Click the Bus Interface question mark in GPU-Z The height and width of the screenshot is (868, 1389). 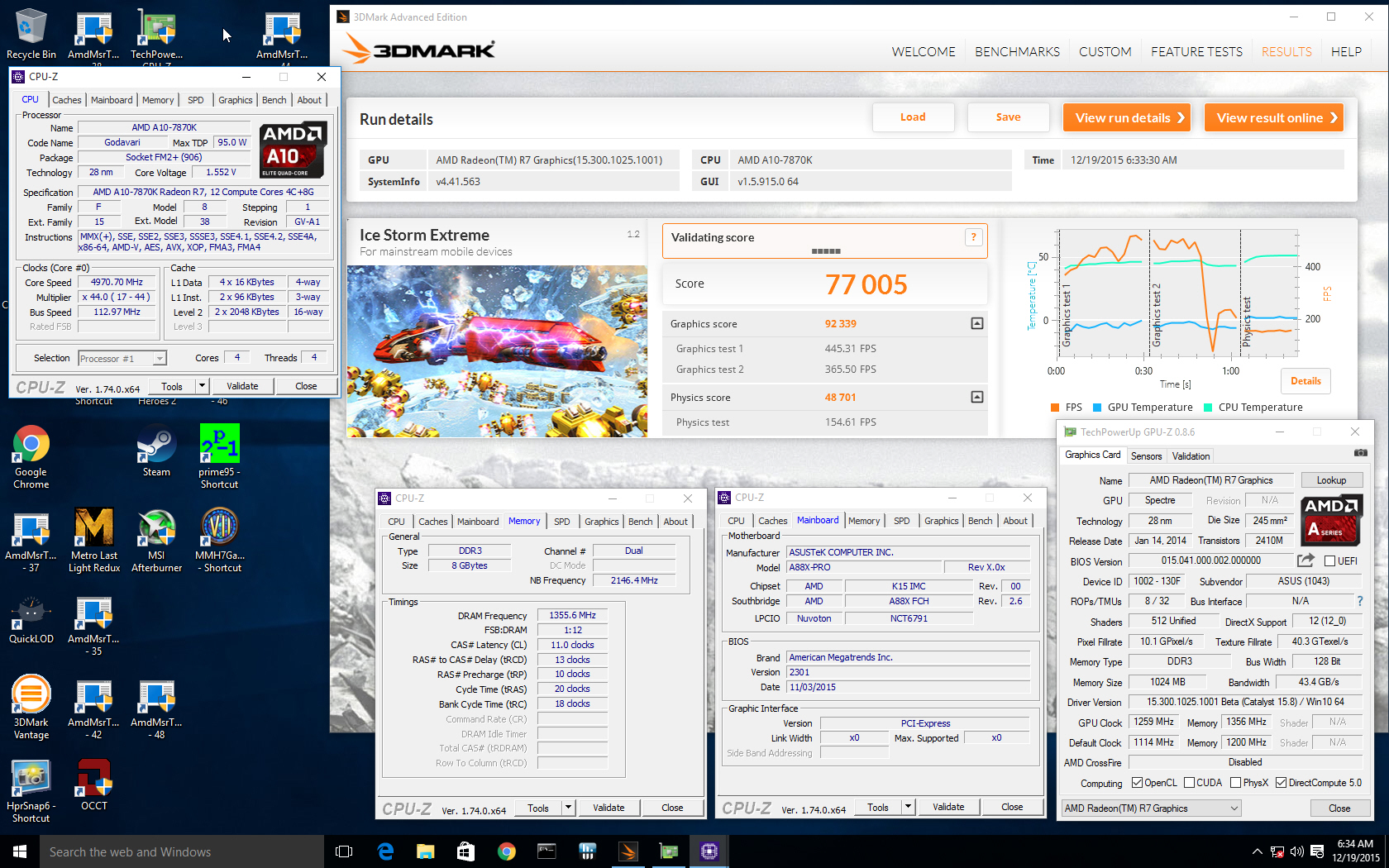point(1359,601)
